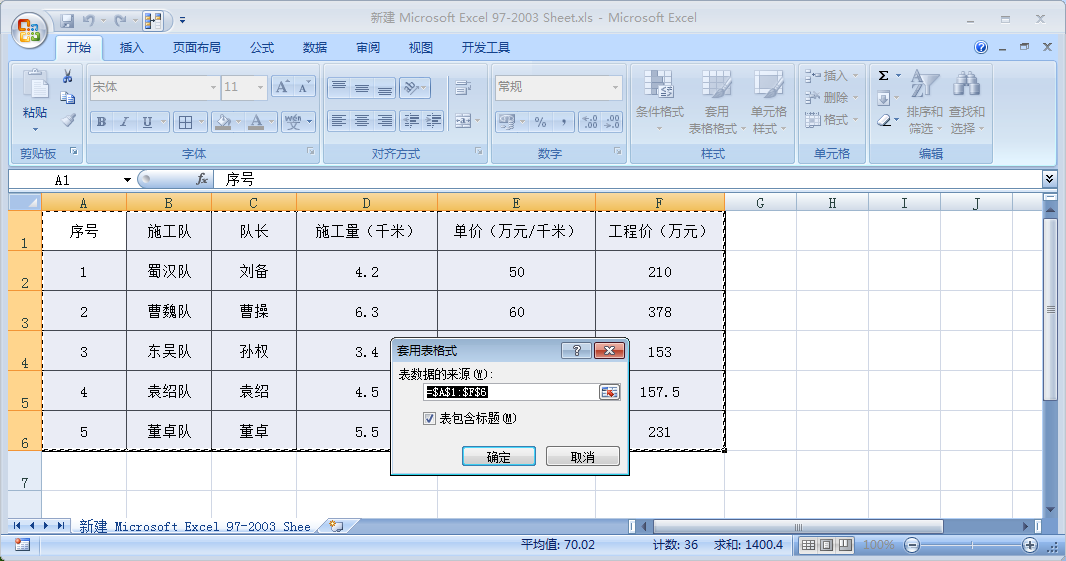Screen dimensions: 1066x561
Task: Expand the formula bar chevron
Action: [1049, 179]
